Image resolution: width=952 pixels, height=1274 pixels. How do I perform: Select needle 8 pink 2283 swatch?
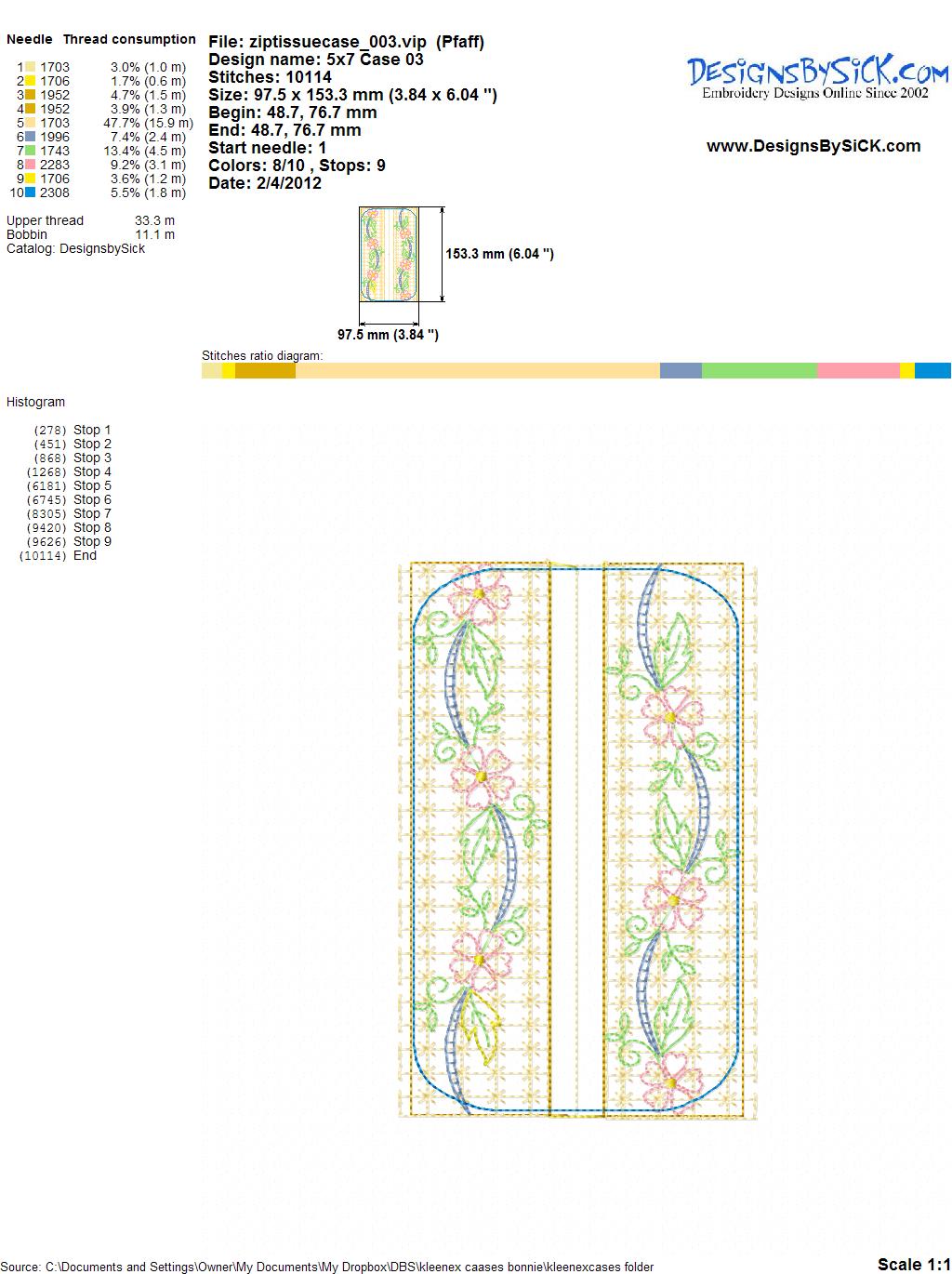(x=31, y=165)
